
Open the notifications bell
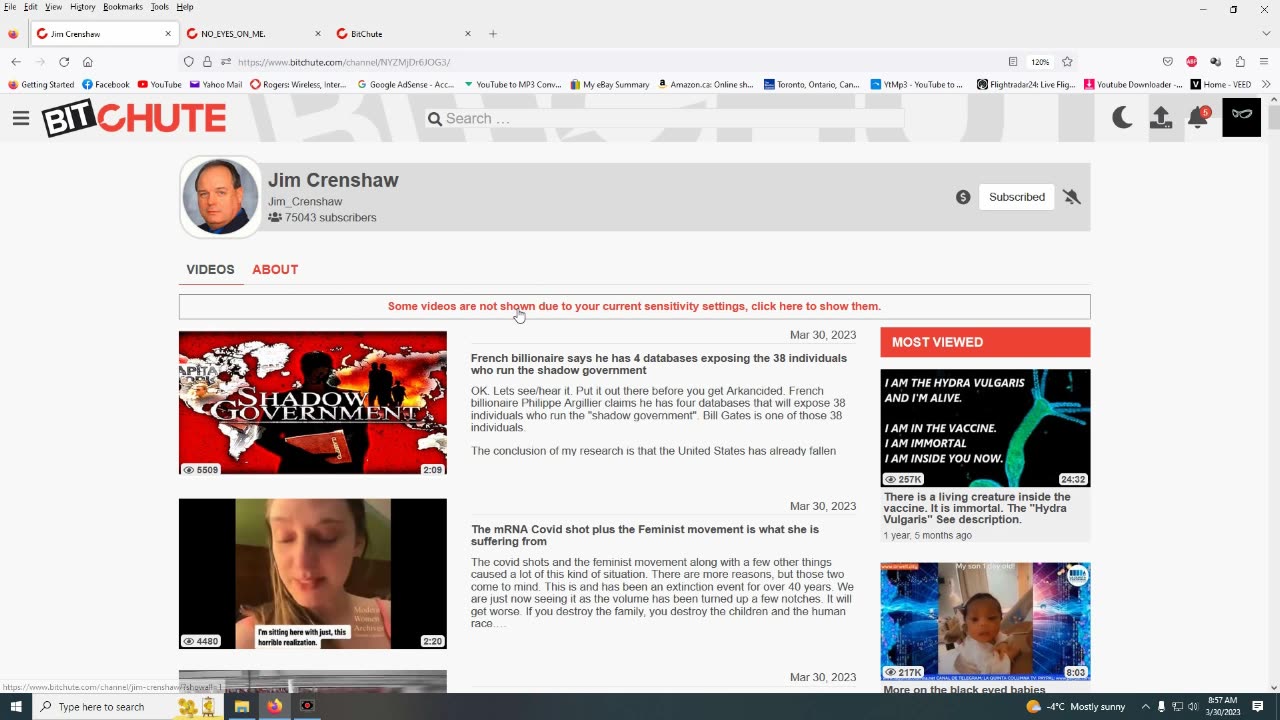point(1198,118)
